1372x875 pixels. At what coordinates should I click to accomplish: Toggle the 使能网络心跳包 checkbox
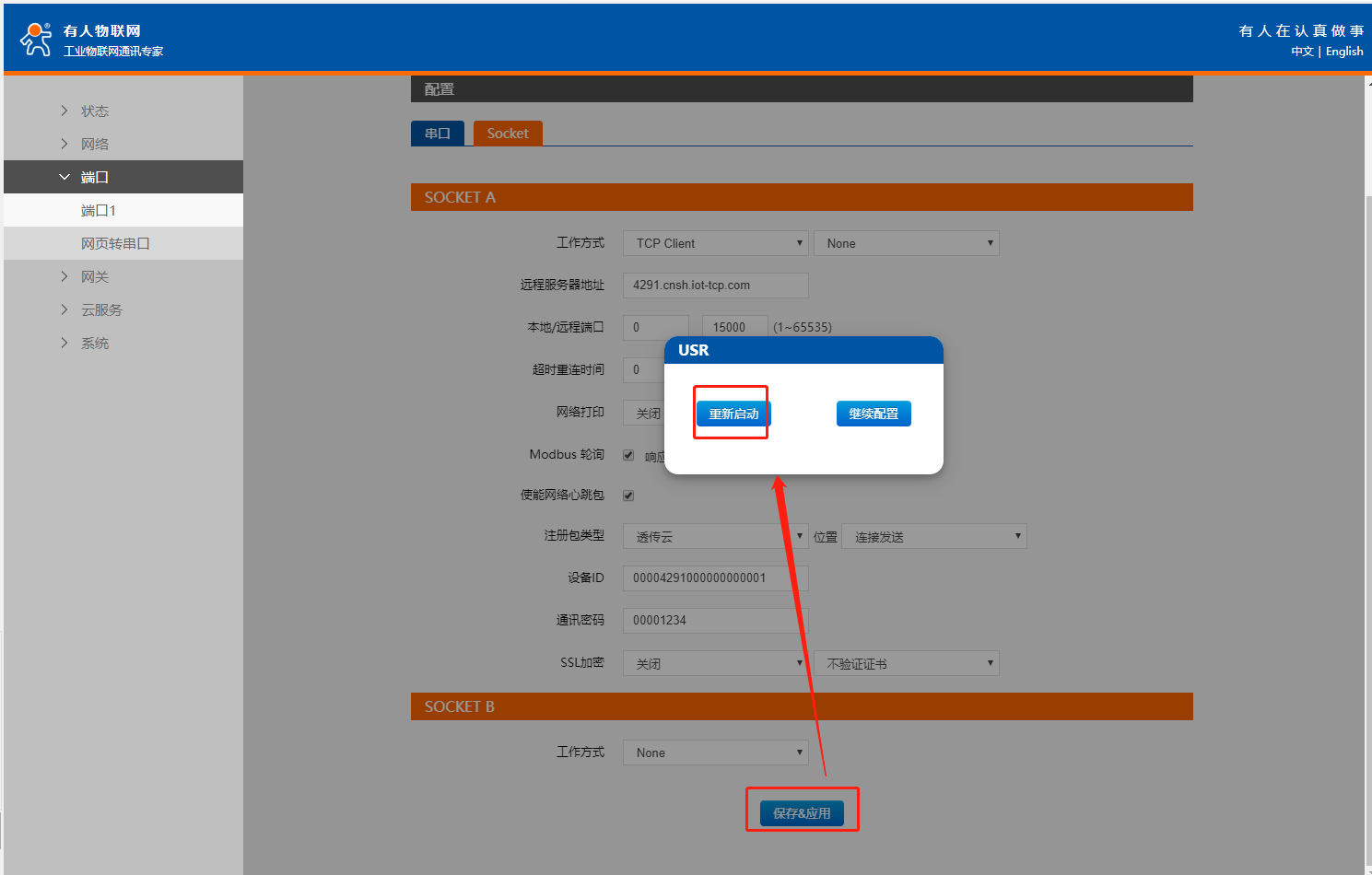[x=628, y=496]
